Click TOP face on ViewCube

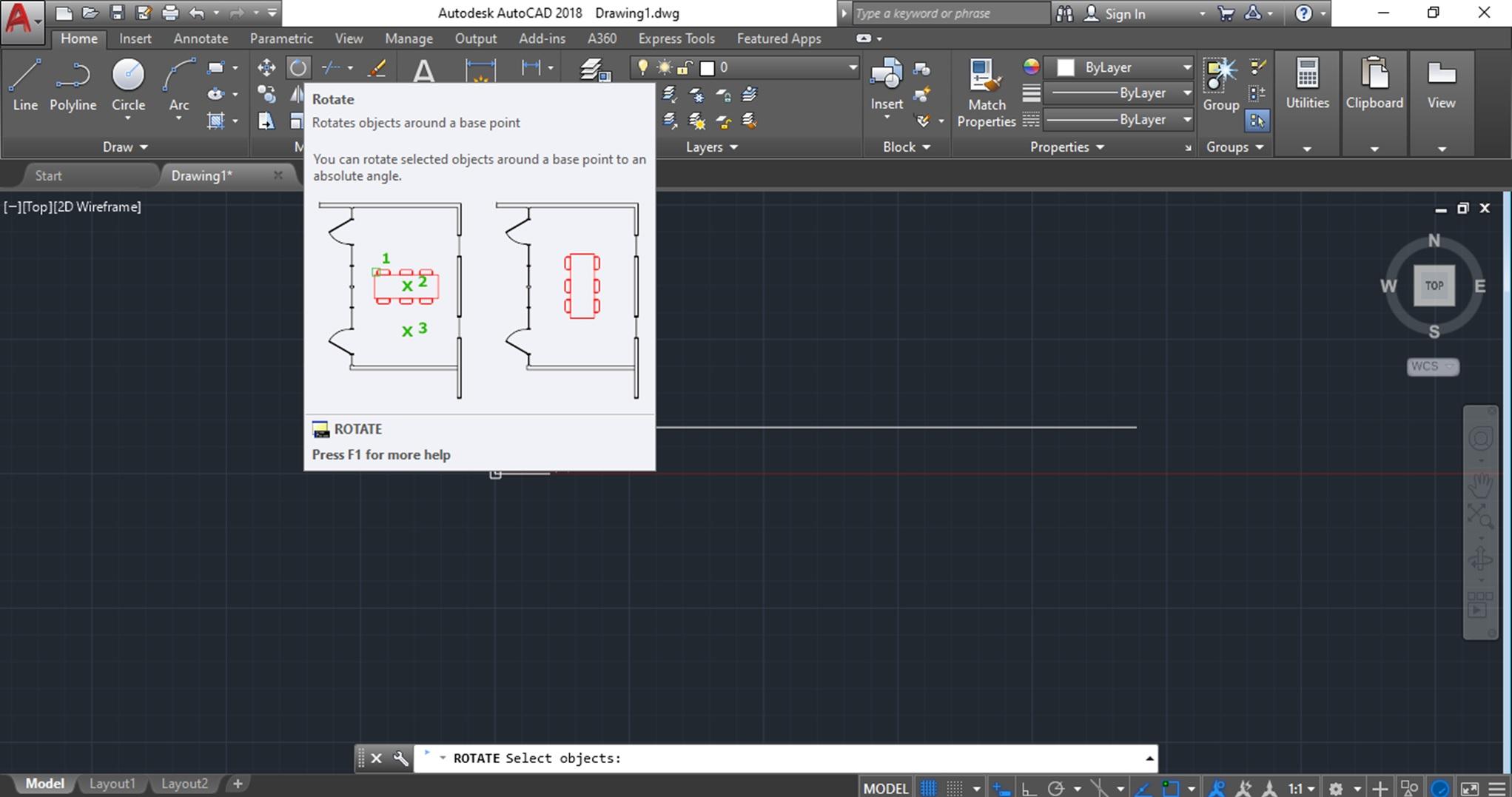(1434, 286)
